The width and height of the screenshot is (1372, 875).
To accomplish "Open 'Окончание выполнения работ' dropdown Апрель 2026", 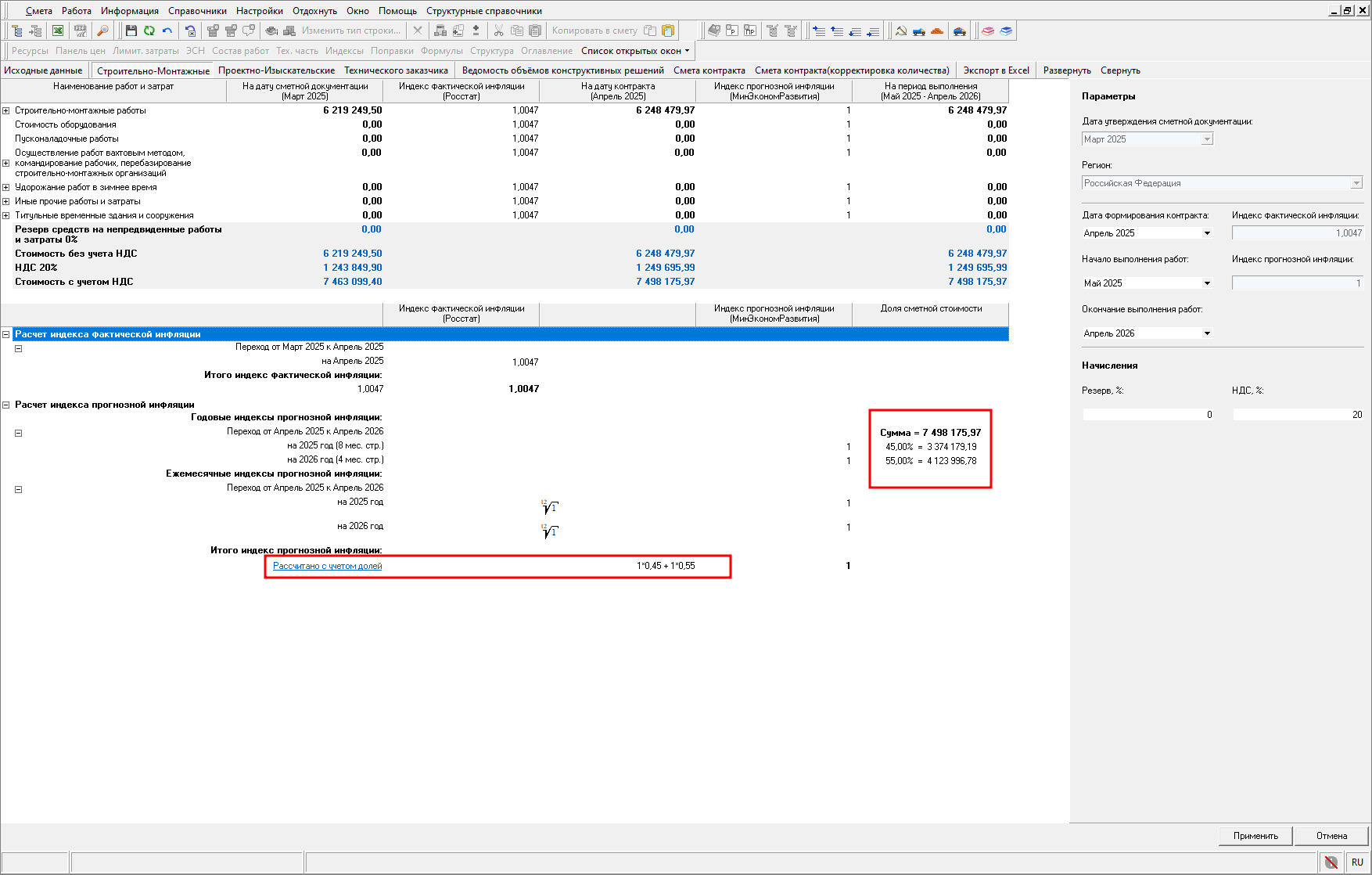I will pyautogui.click(x=1207, y=333).
